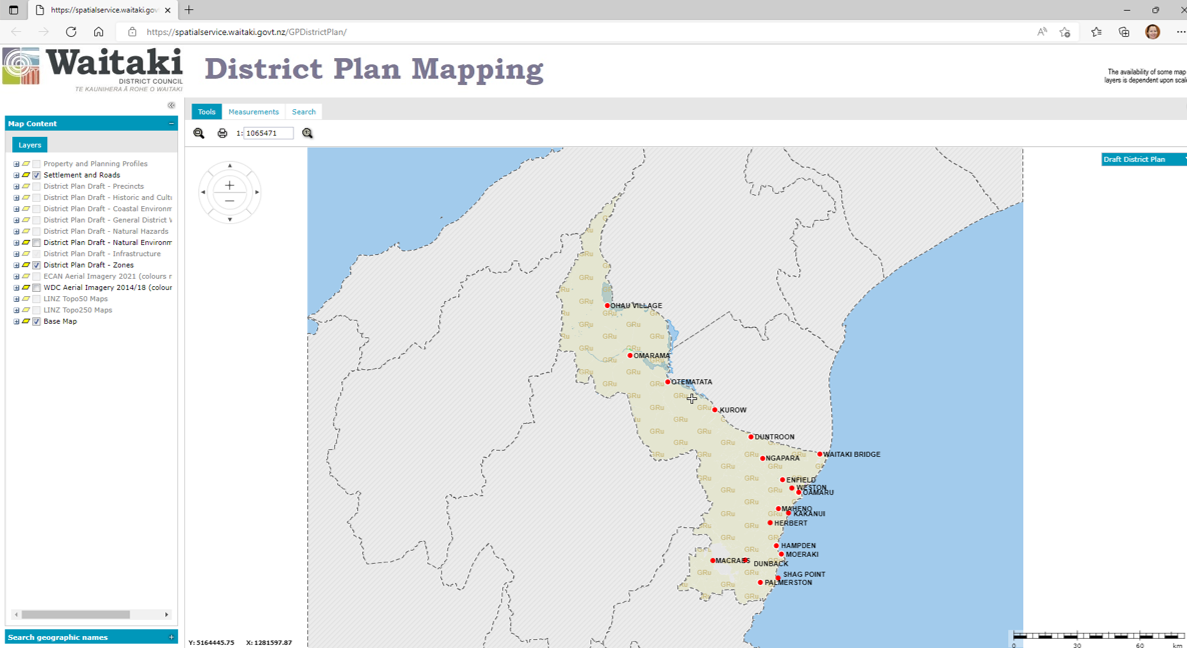
Task: Switch to the Measurements tab
Action: pos(254,111)
